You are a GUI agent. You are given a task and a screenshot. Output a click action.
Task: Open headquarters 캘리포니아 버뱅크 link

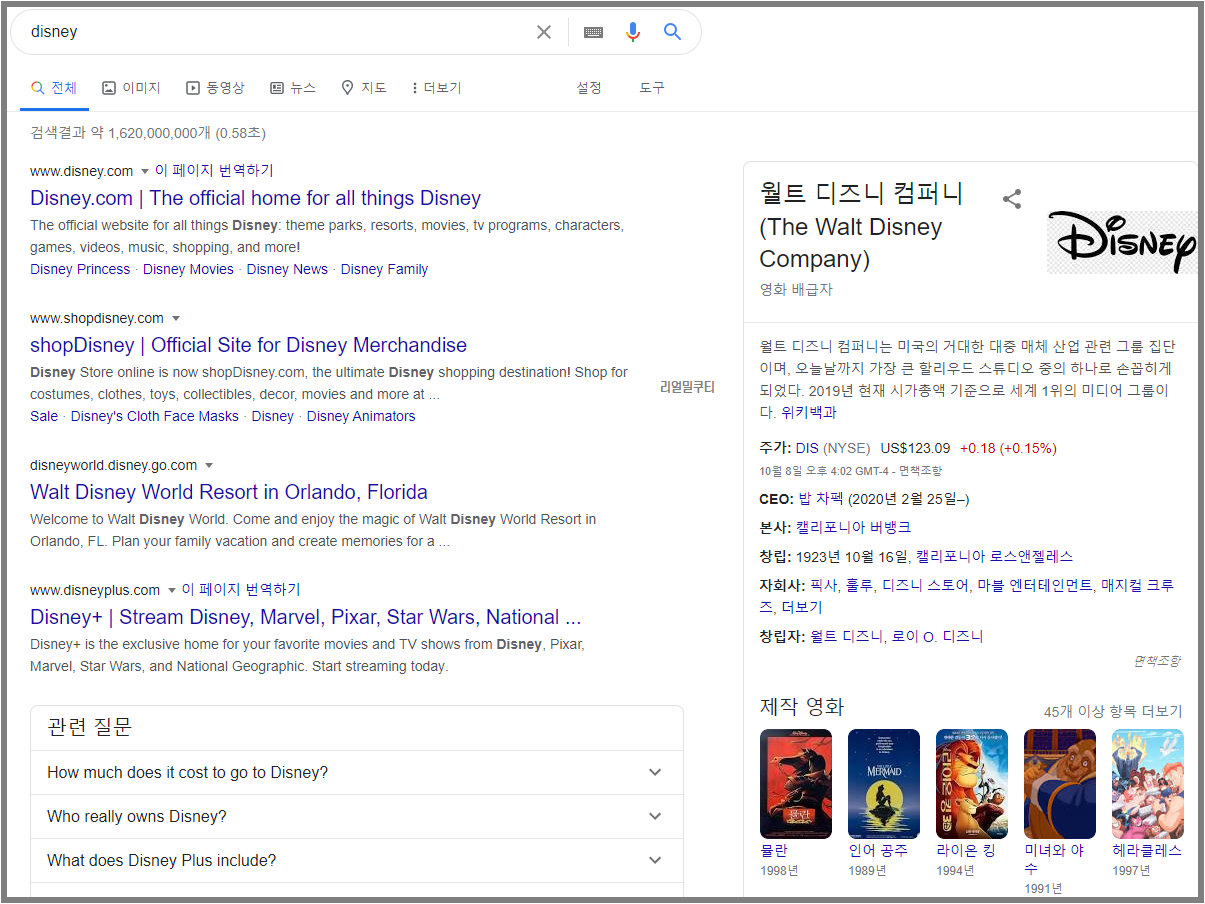854,527
